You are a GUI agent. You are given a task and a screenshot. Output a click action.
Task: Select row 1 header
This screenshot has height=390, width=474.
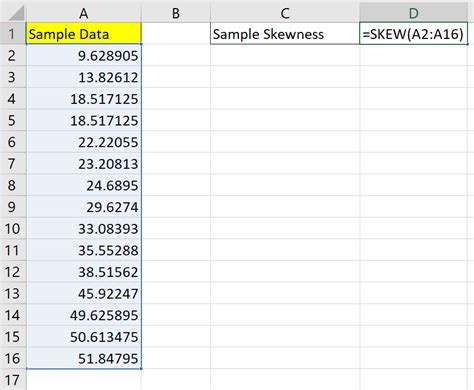click(x=13, y=34)
